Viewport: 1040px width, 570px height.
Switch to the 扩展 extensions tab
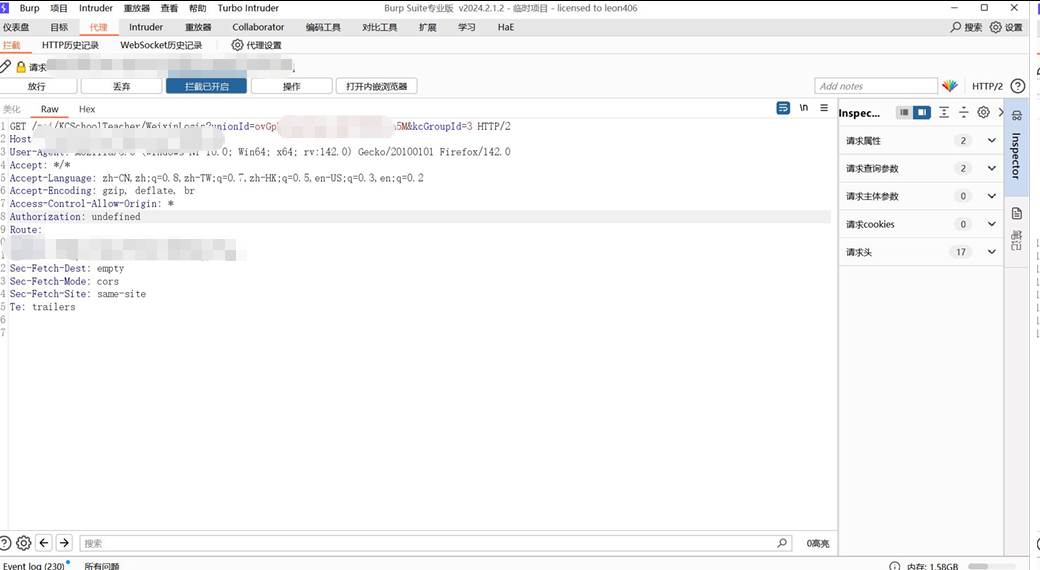point(428,27)
